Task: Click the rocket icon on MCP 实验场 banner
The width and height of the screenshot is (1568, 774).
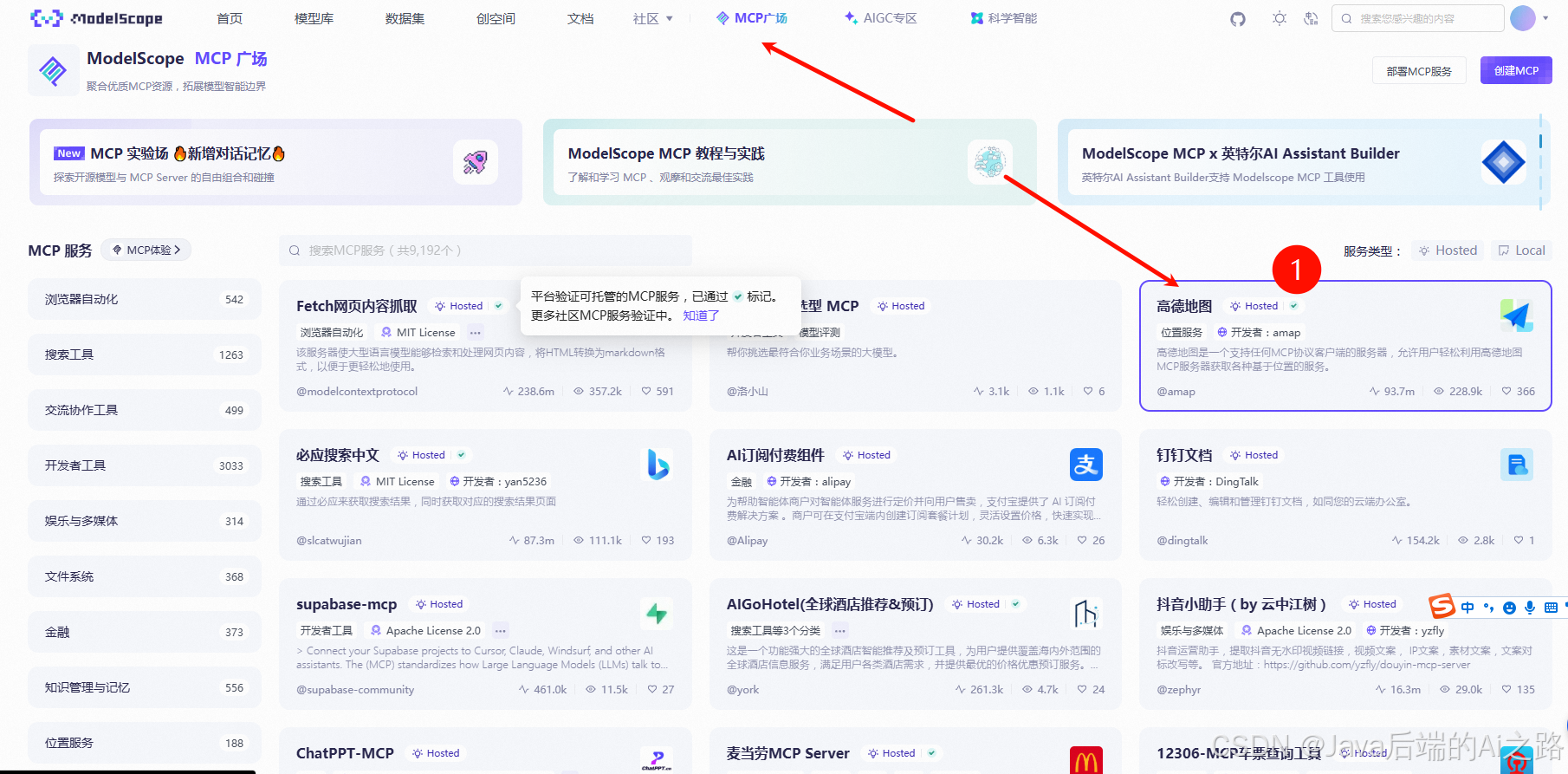Action: point(476,162)
